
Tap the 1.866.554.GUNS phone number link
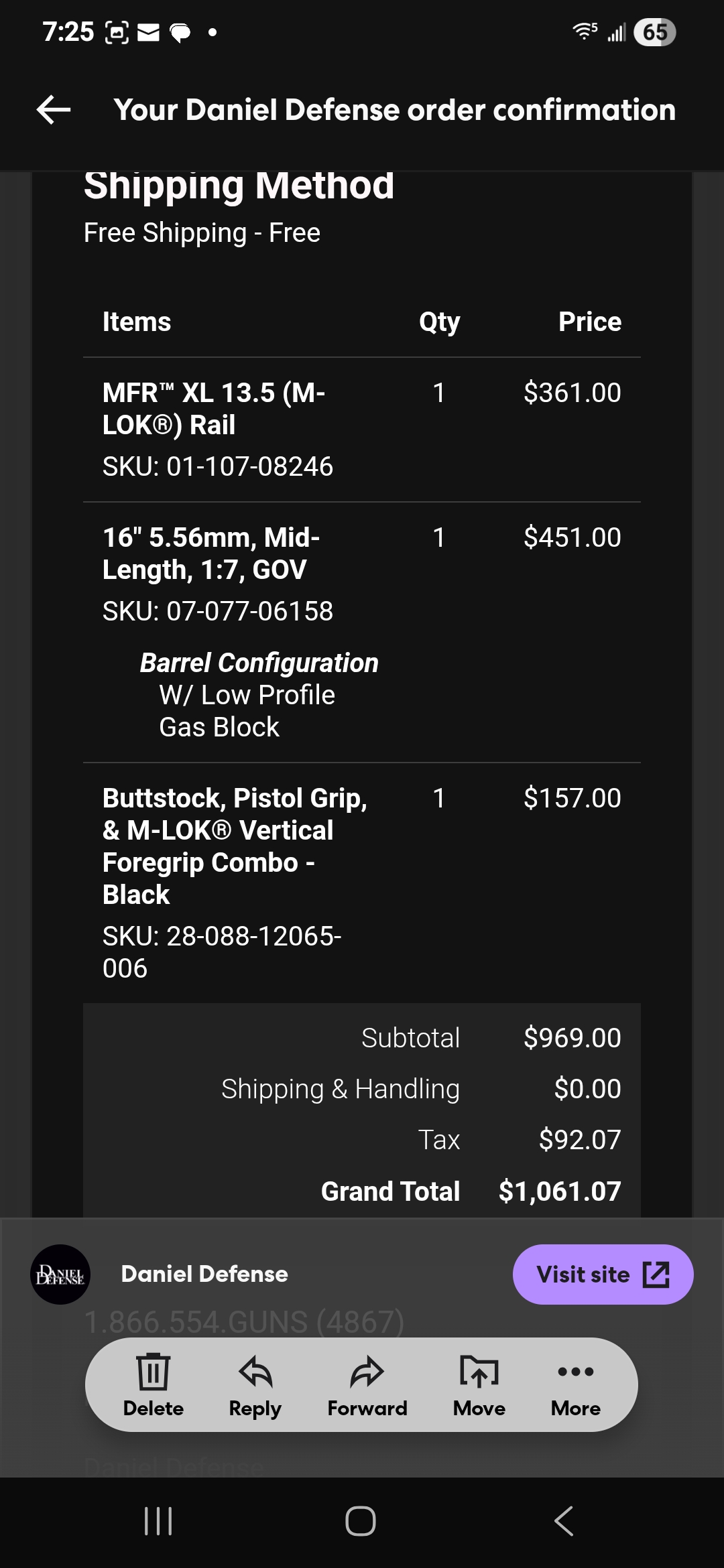(x=243, y=1322)
